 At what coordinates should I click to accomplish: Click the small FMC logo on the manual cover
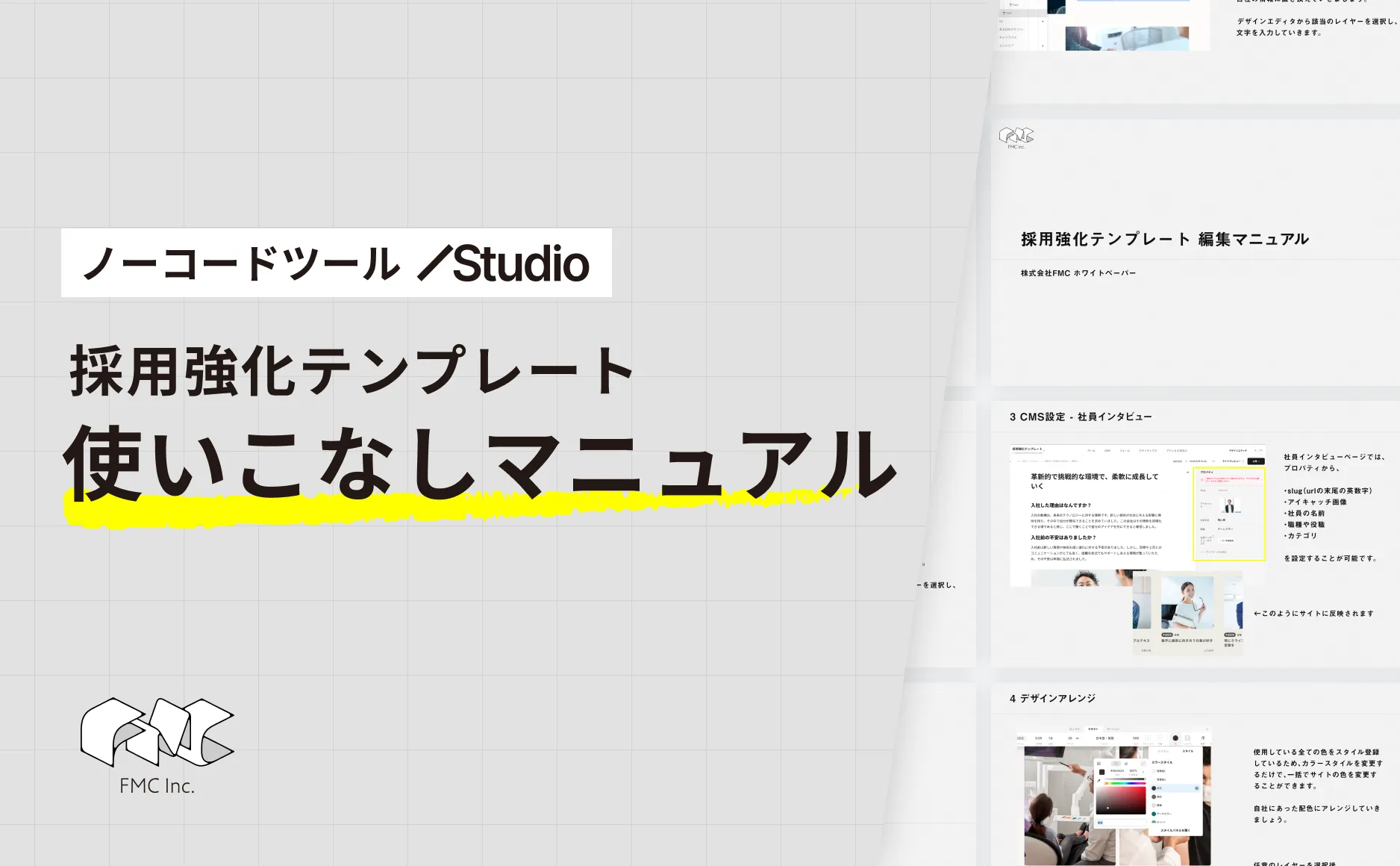click(1016, 136)
